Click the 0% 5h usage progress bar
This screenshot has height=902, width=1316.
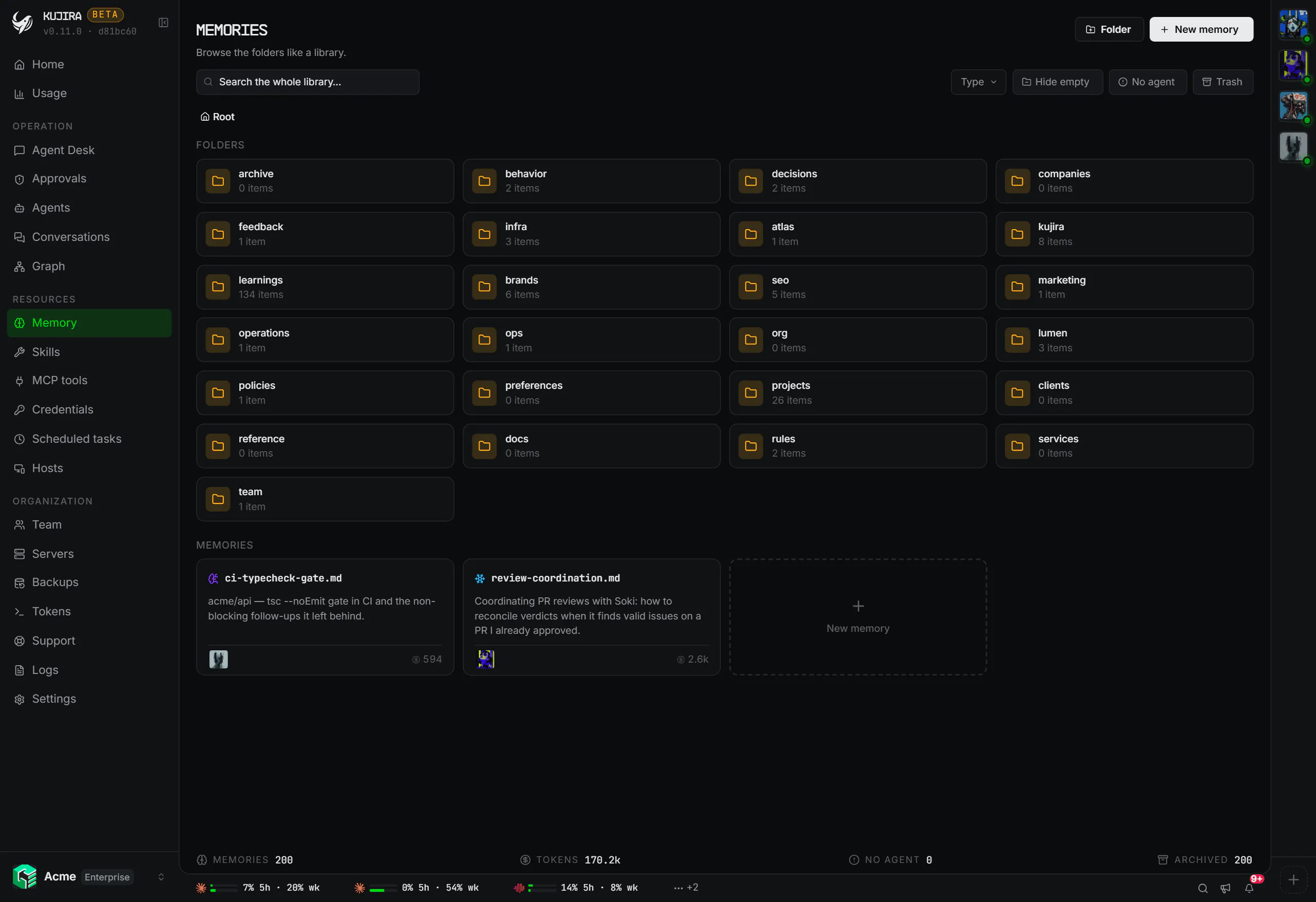(383, 888)
